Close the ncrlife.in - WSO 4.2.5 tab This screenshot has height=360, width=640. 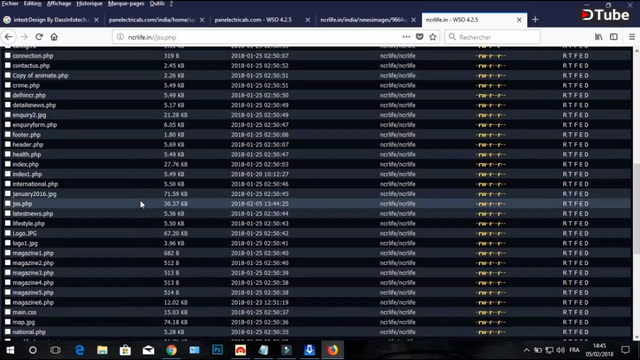[519, 20]
